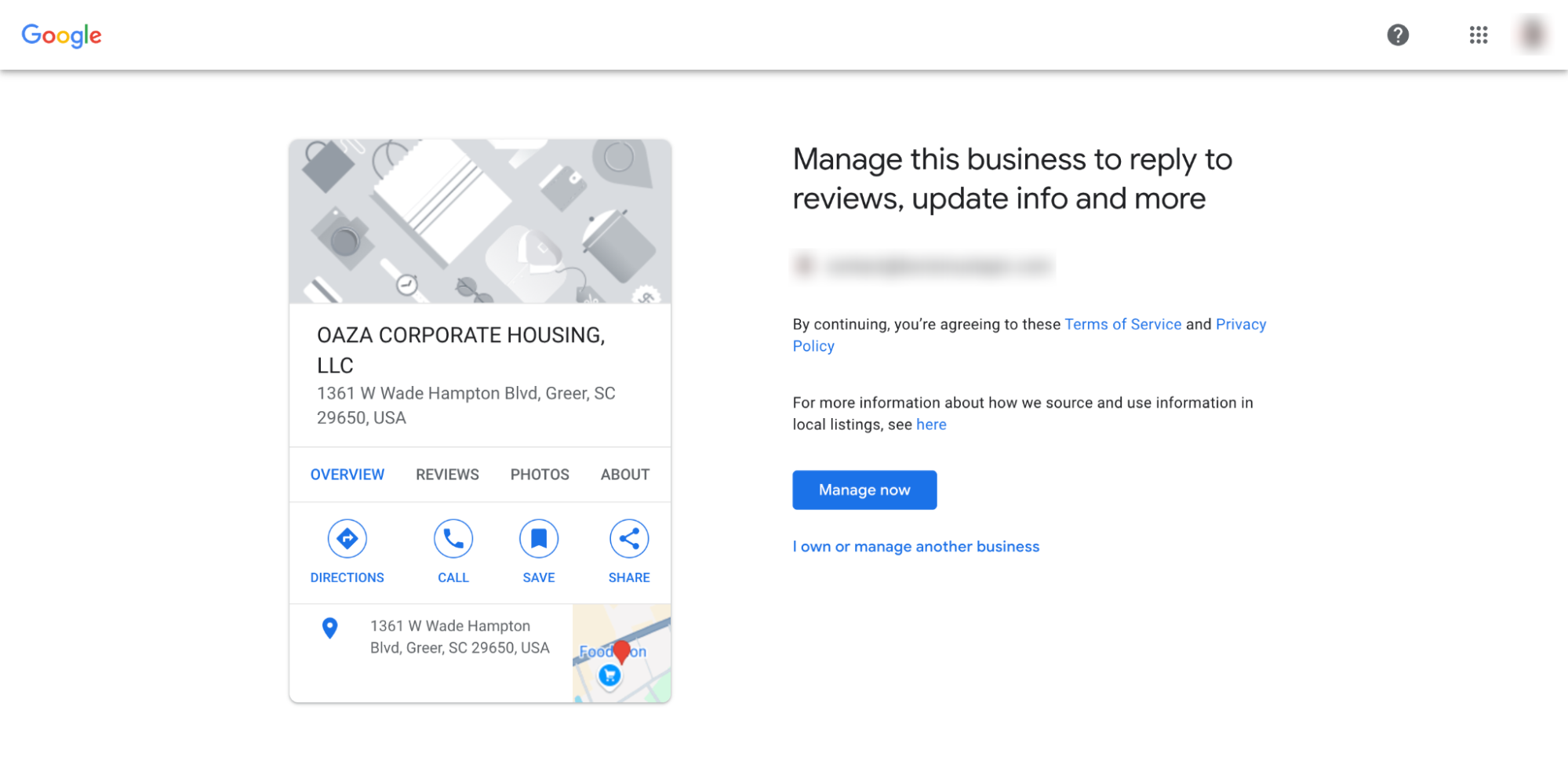View the About tab
Screen dimensions: 1568x761
(x=624, y=474)
